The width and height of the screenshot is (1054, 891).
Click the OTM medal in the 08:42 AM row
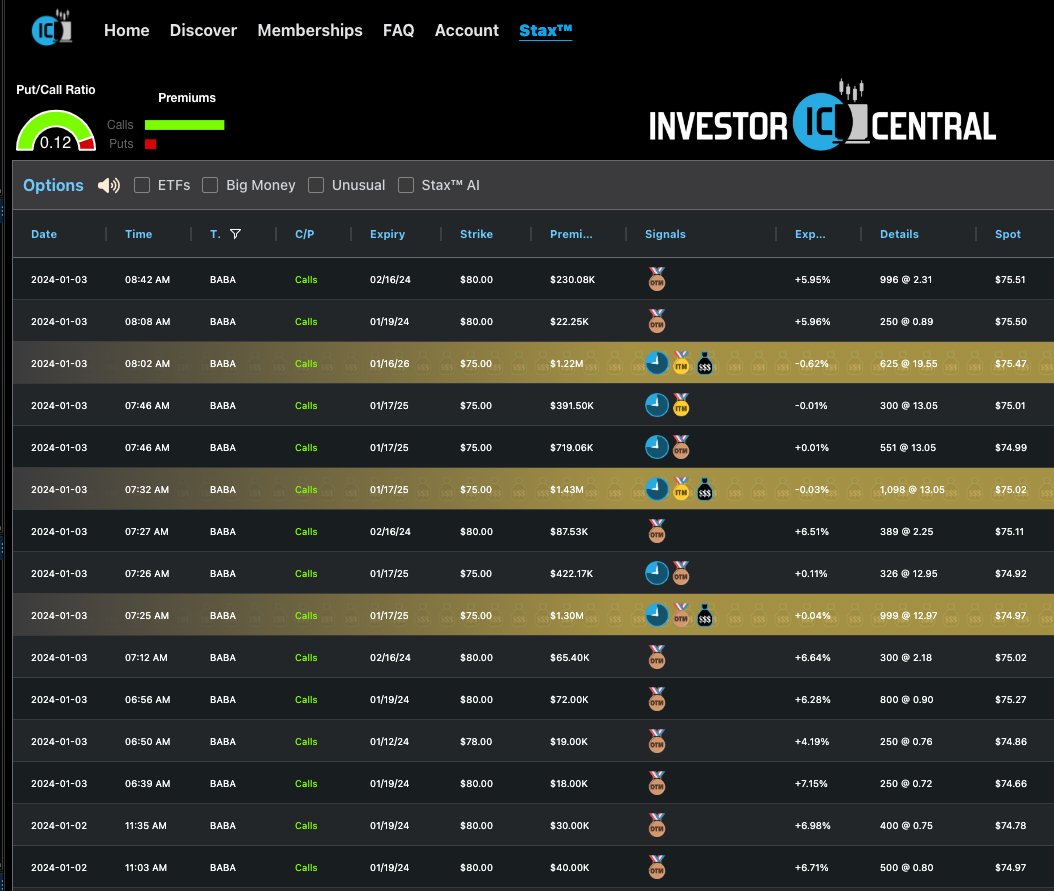click(x=657, y=279)
